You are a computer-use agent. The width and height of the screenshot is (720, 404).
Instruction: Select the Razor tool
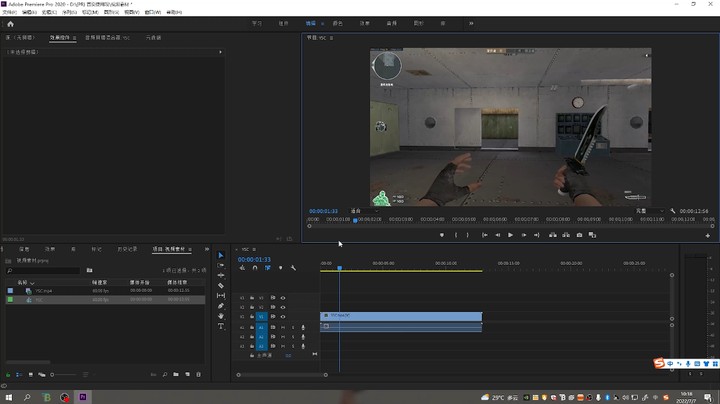tap(221, 286)
